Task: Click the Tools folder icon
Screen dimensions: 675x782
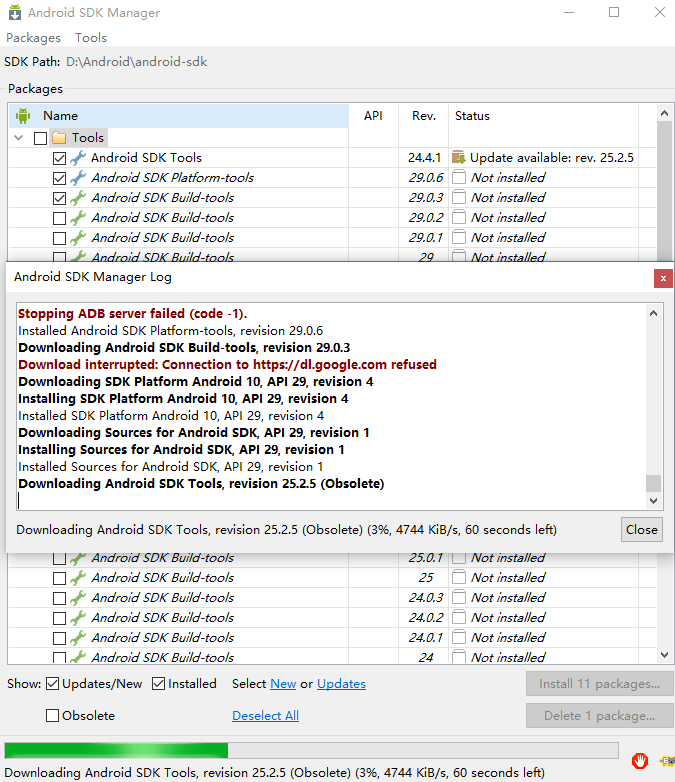Action: coord(59,137)
